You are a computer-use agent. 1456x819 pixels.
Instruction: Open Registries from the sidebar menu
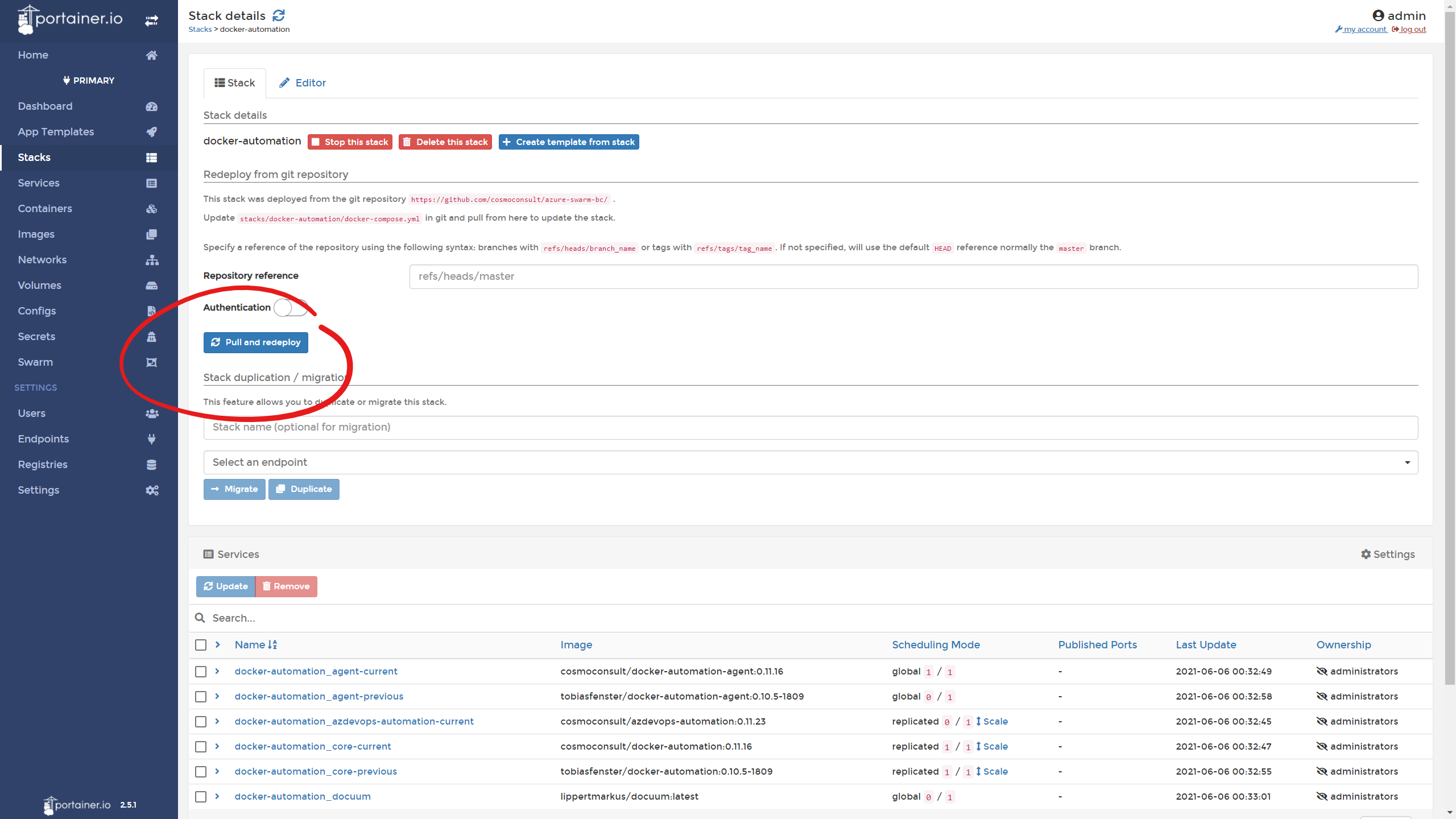pyautogui.click(x=42, y=464)
